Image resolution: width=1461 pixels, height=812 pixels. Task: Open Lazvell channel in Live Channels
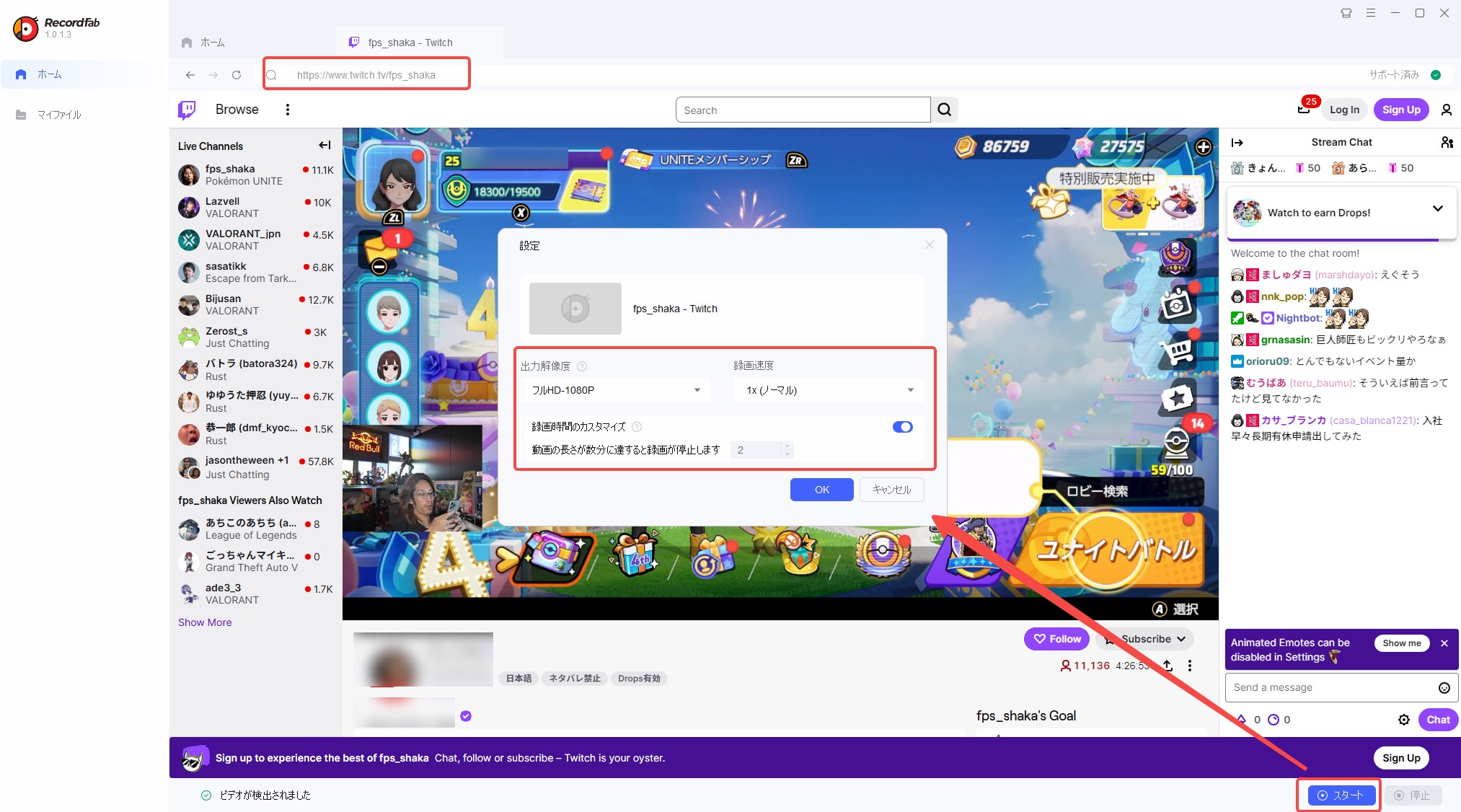click(x=256, y=208)
